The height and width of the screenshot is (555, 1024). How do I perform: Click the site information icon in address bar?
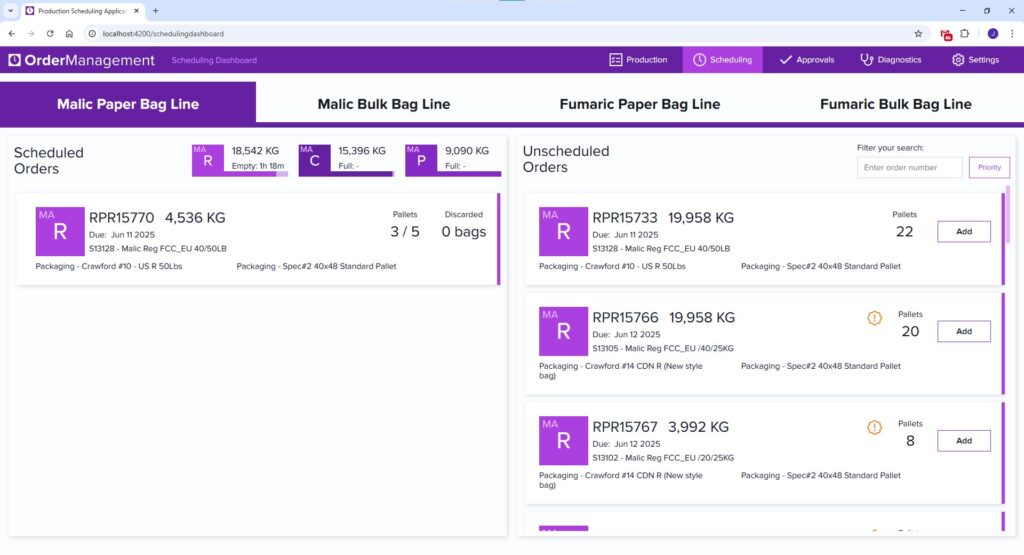(x=92, y=33)
